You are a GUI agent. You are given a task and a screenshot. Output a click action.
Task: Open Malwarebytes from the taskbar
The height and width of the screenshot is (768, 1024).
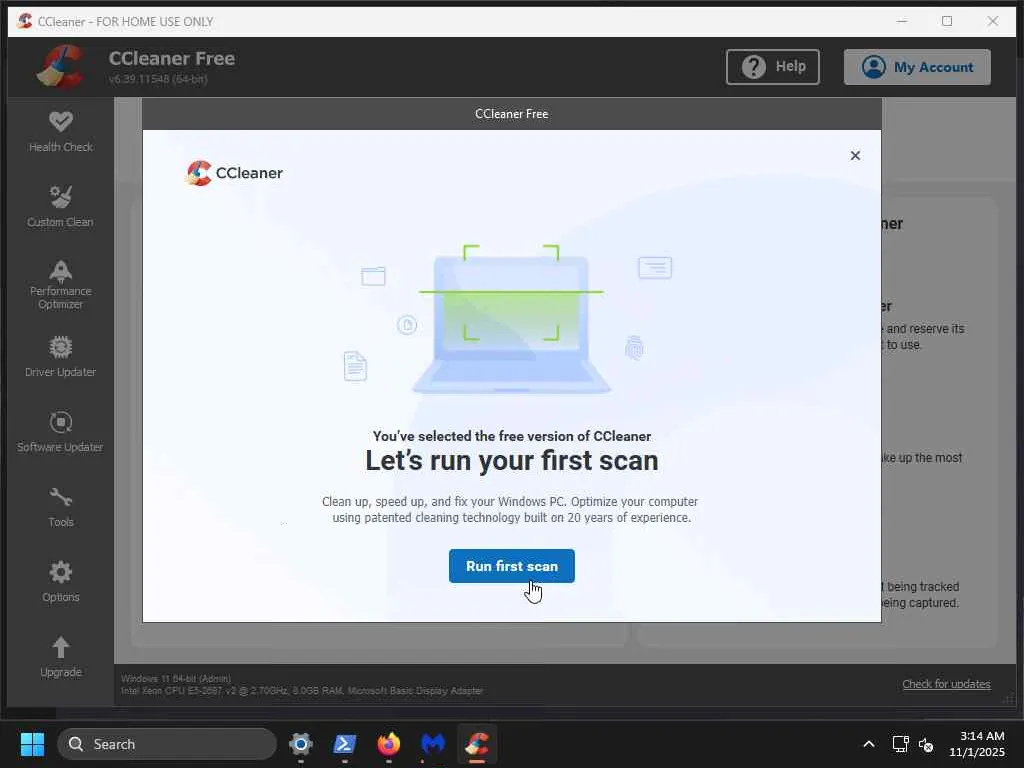[x=432, y=744]
